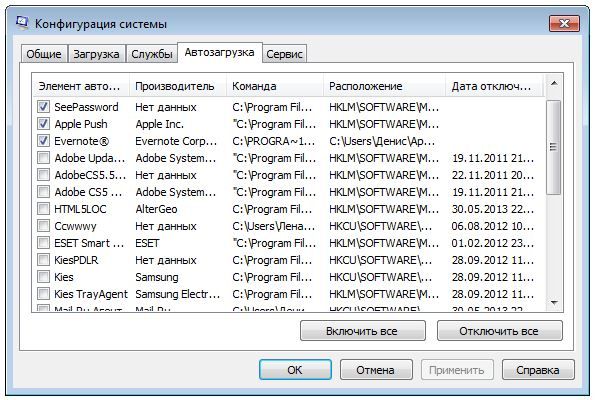Select the 'Apple Inc.' manufacturer cell
595x400 pixels.
(160, 124)
